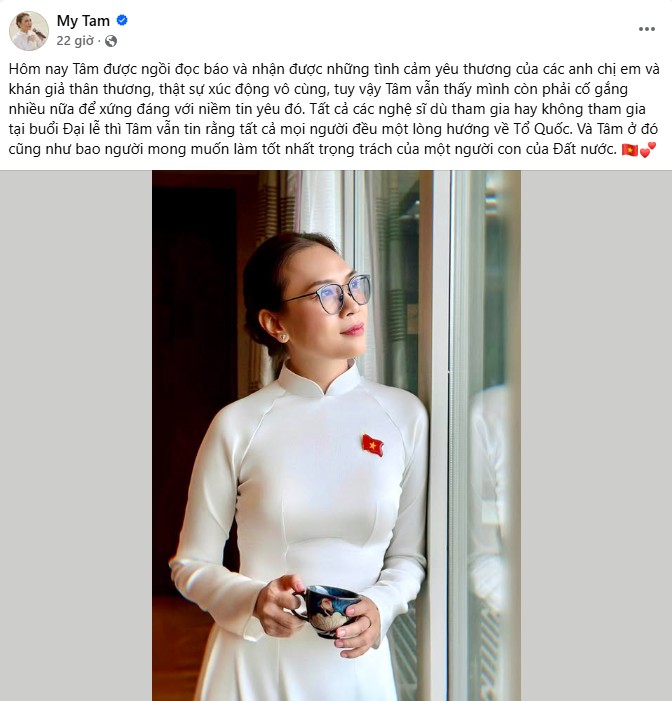Click the two hearts emoji after the flag

pos(647,150)
